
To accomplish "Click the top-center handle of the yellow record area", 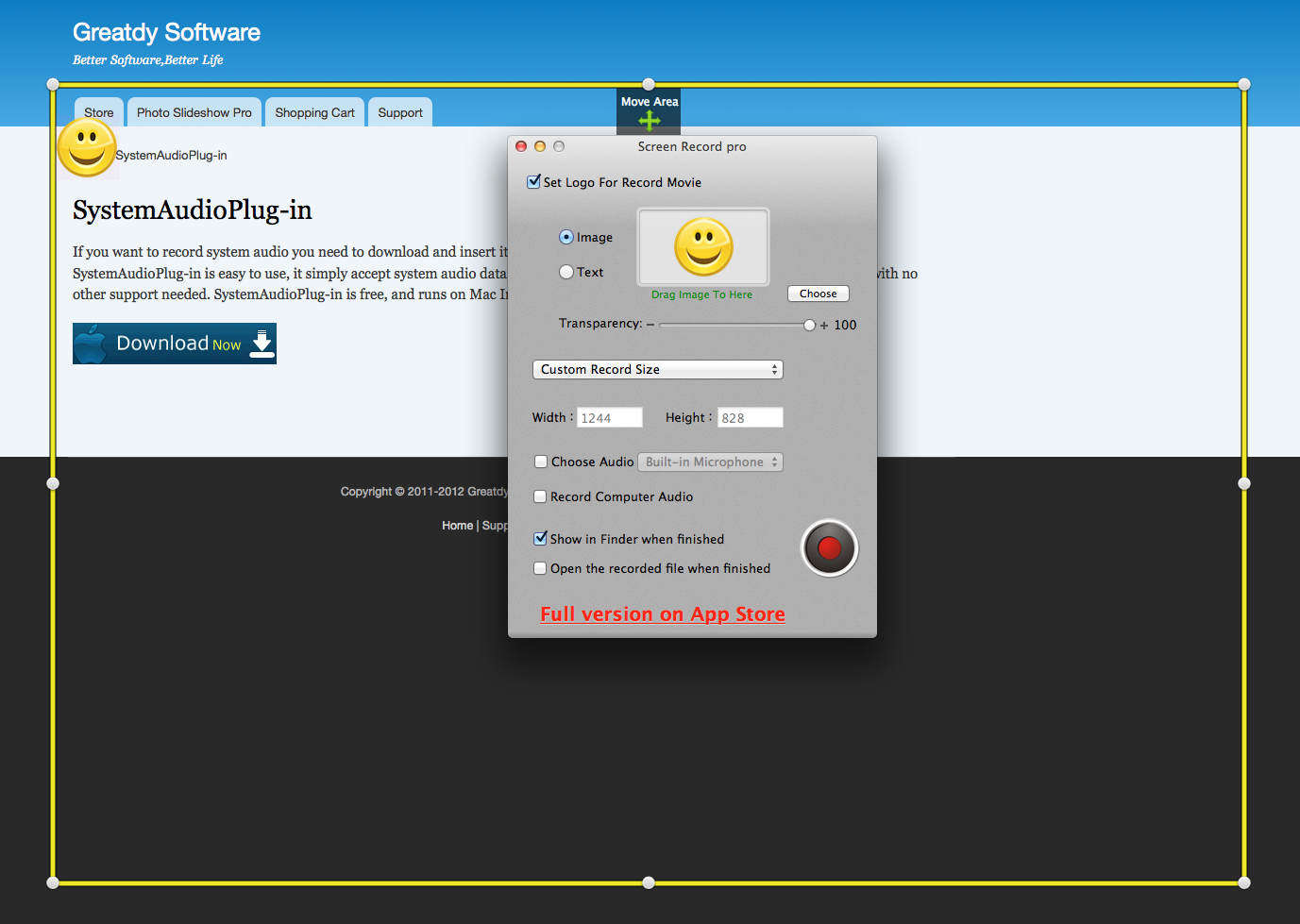I will click(x=649, y=84).
